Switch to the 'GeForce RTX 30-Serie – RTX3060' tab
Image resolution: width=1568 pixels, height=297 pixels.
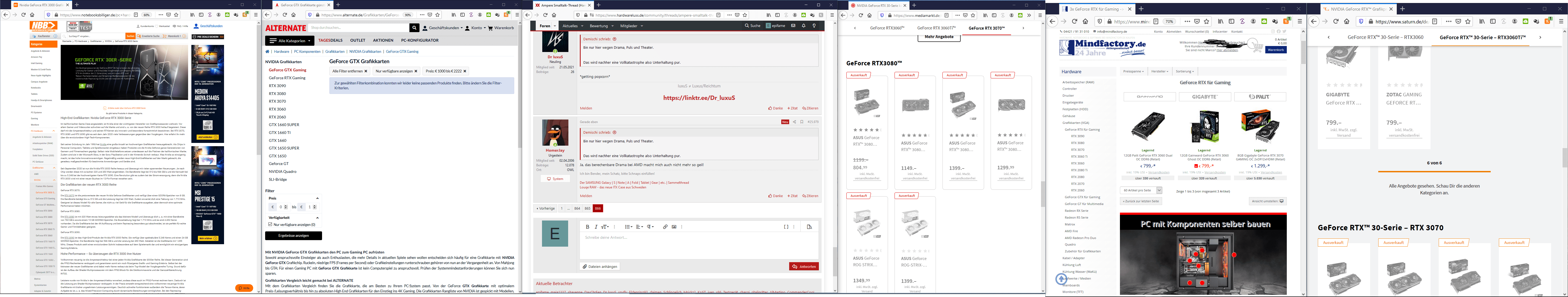(x=1385, y=37)
